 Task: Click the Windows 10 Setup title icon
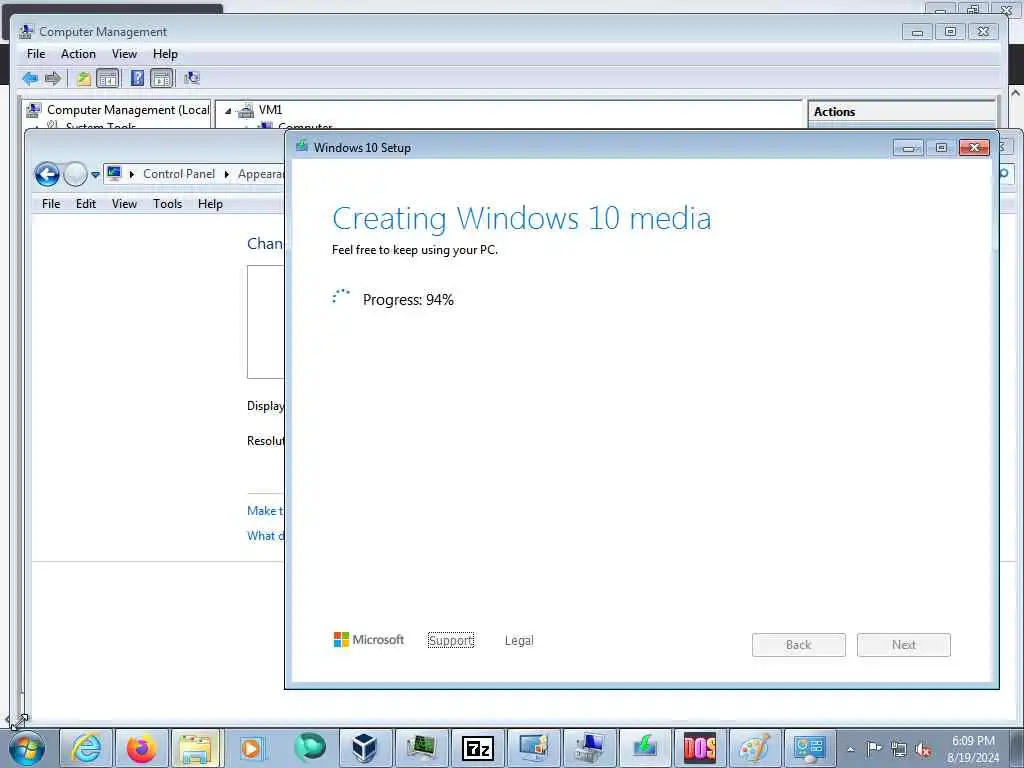(x=302, y=146)
